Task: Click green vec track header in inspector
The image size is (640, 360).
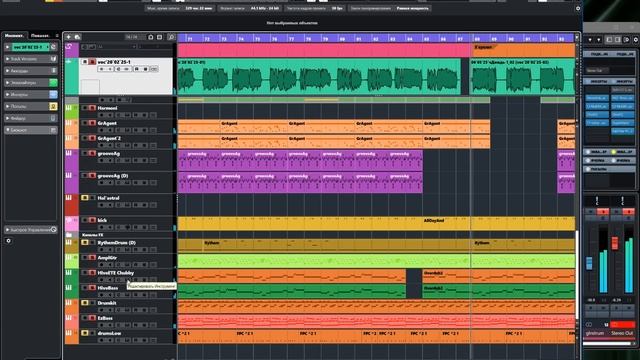Action: pos(31,47)
